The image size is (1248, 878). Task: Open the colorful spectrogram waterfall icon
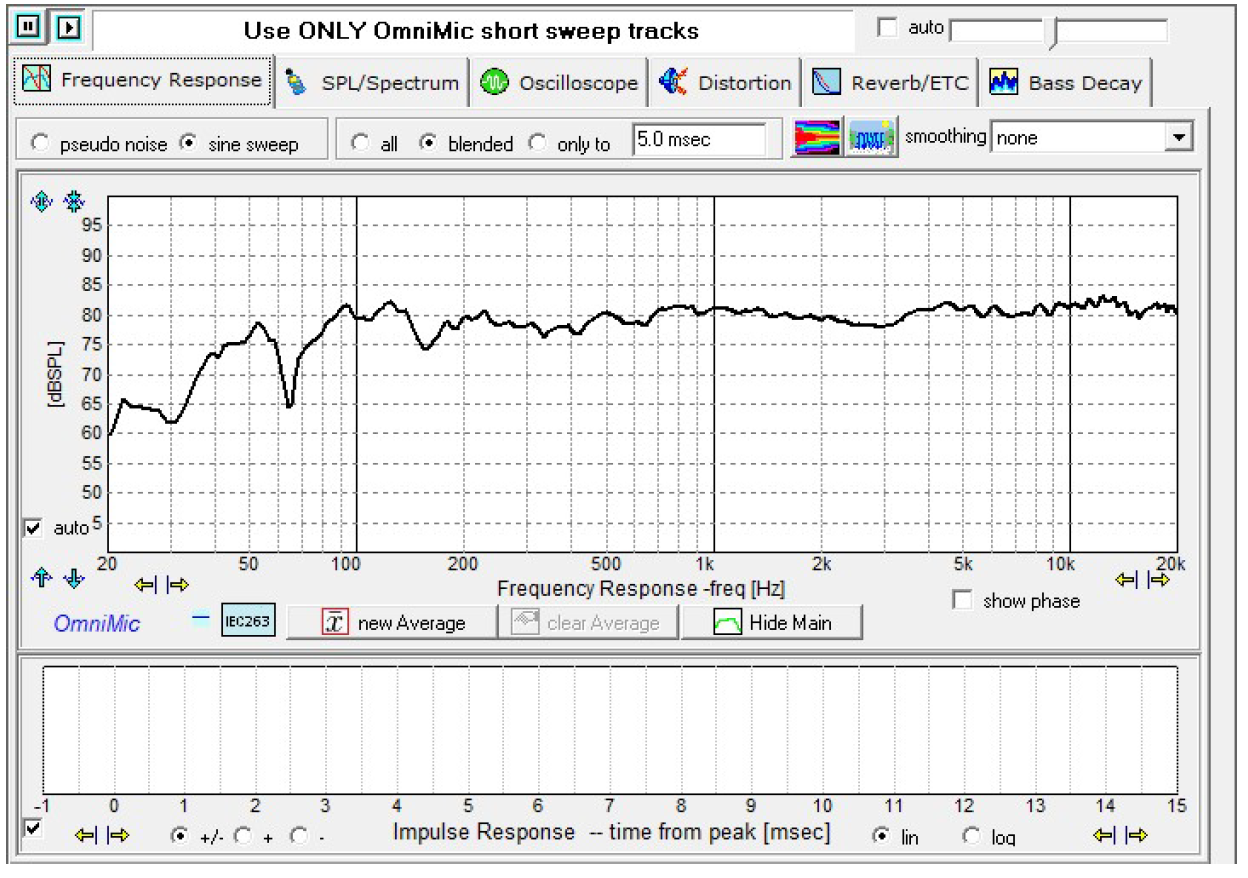click(815, 139)
